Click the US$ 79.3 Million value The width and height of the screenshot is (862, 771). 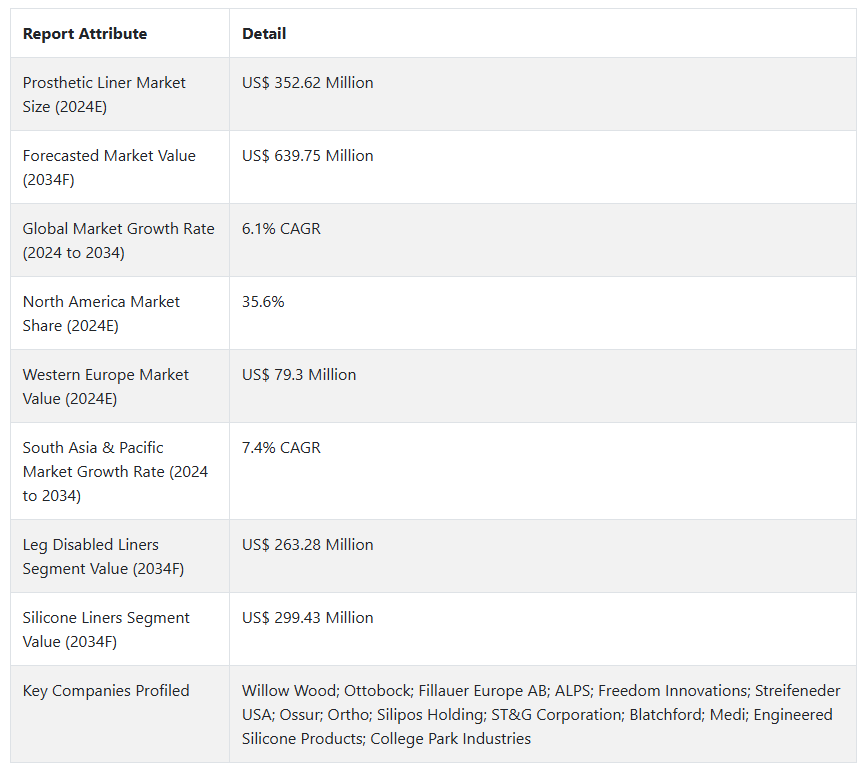tap(299, 375)
